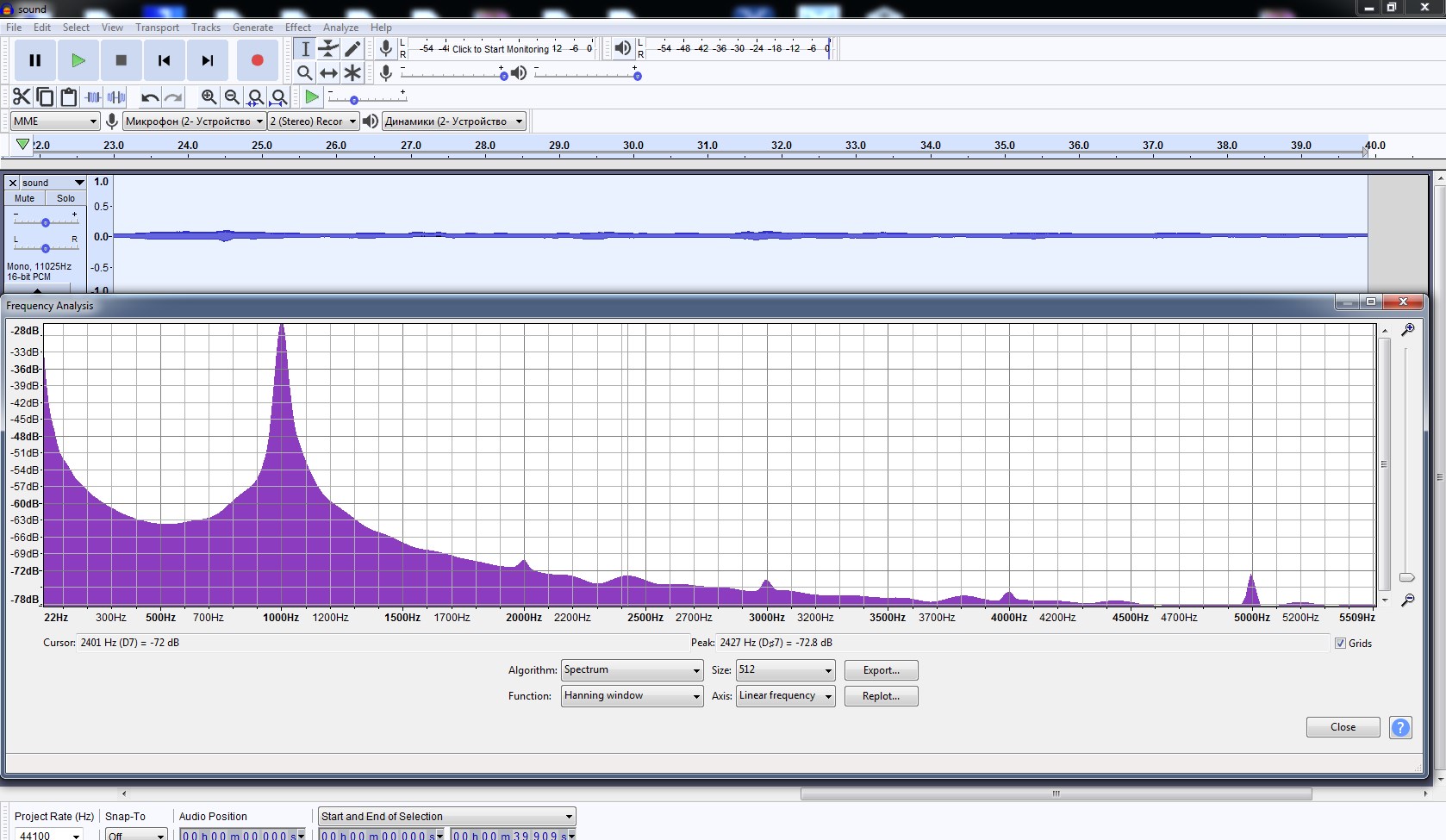Click the track pan L-R slider
The width and height of the screenshot is (1446, 840).
pyautogui.click(x=46, y=246)
